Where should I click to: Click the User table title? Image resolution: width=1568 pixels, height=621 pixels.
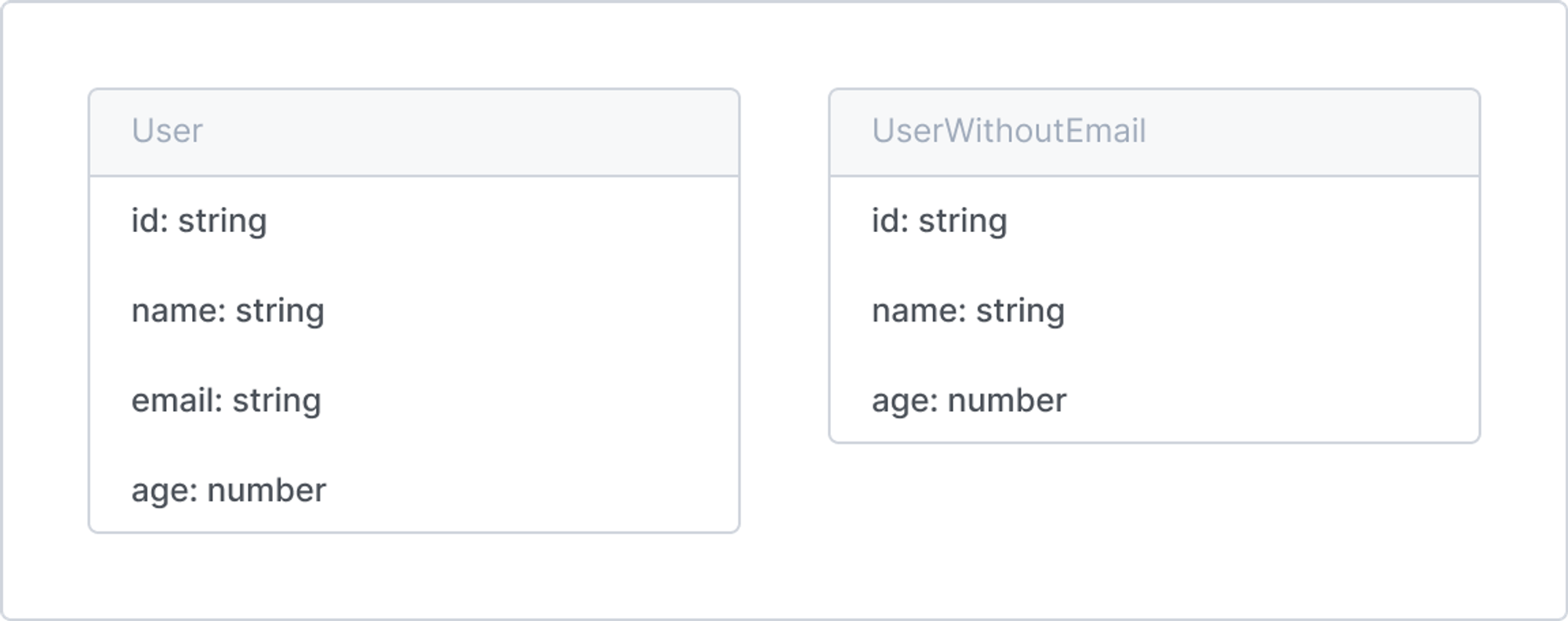167,131
